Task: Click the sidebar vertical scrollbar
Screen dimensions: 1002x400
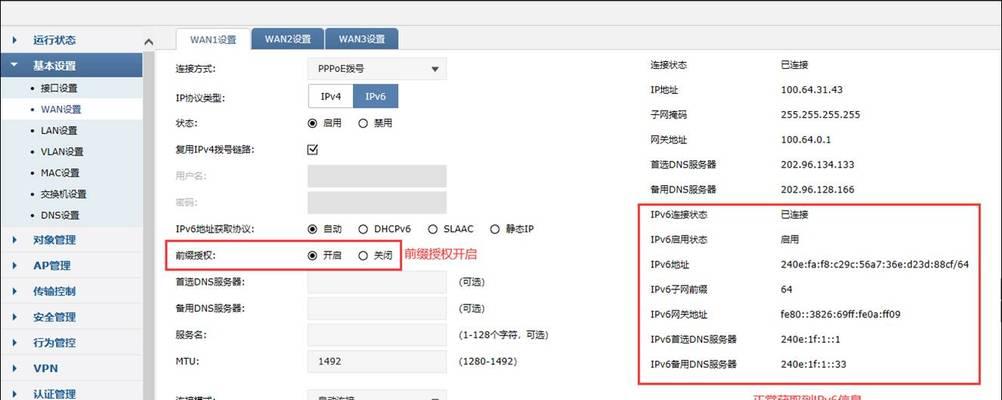Action: point(149,224)
